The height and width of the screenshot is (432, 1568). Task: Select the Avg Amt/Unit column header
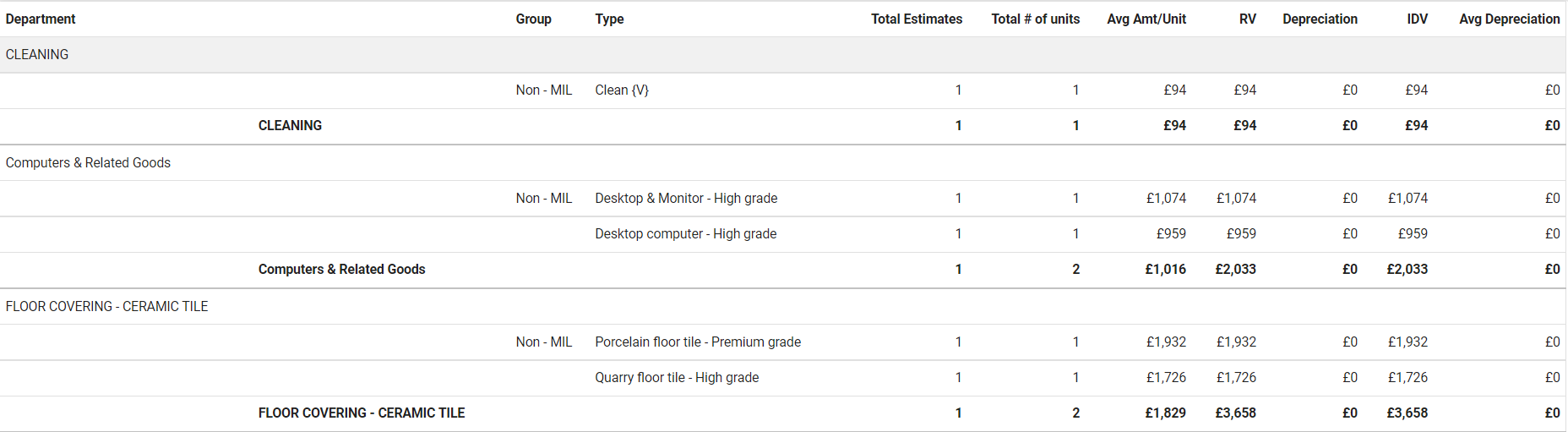(x=1146, y=19)
